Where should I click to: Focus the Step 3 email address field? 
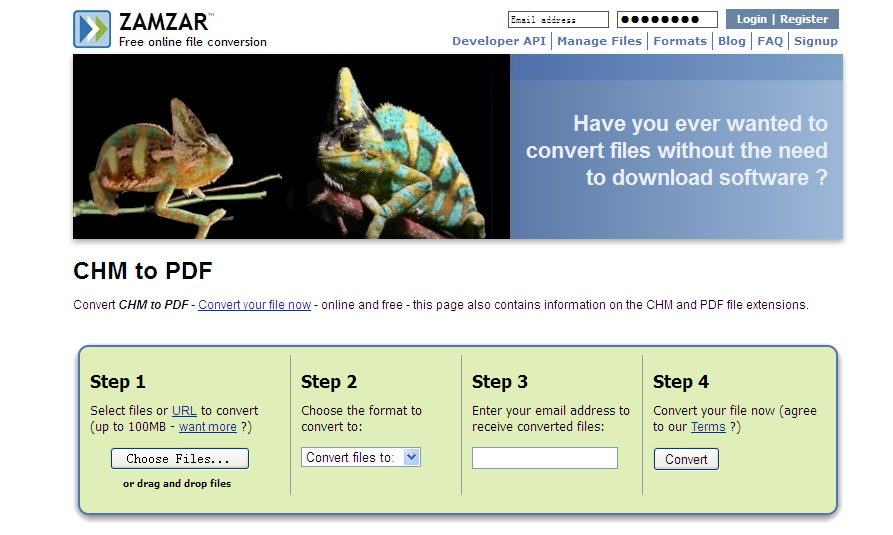(x=545, y=458)
